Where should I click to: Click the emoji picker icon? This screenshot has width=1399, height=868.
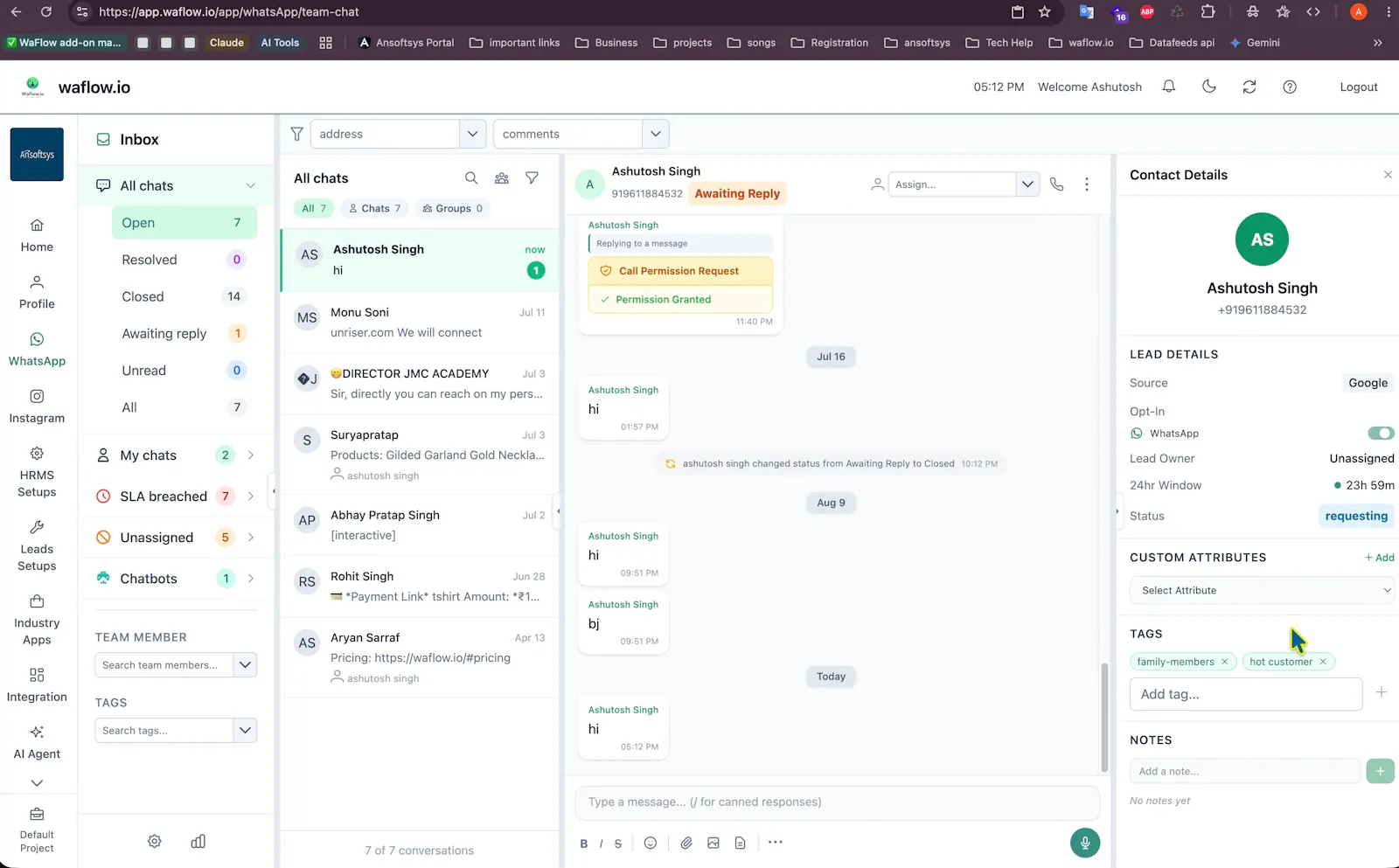(651, 843)
